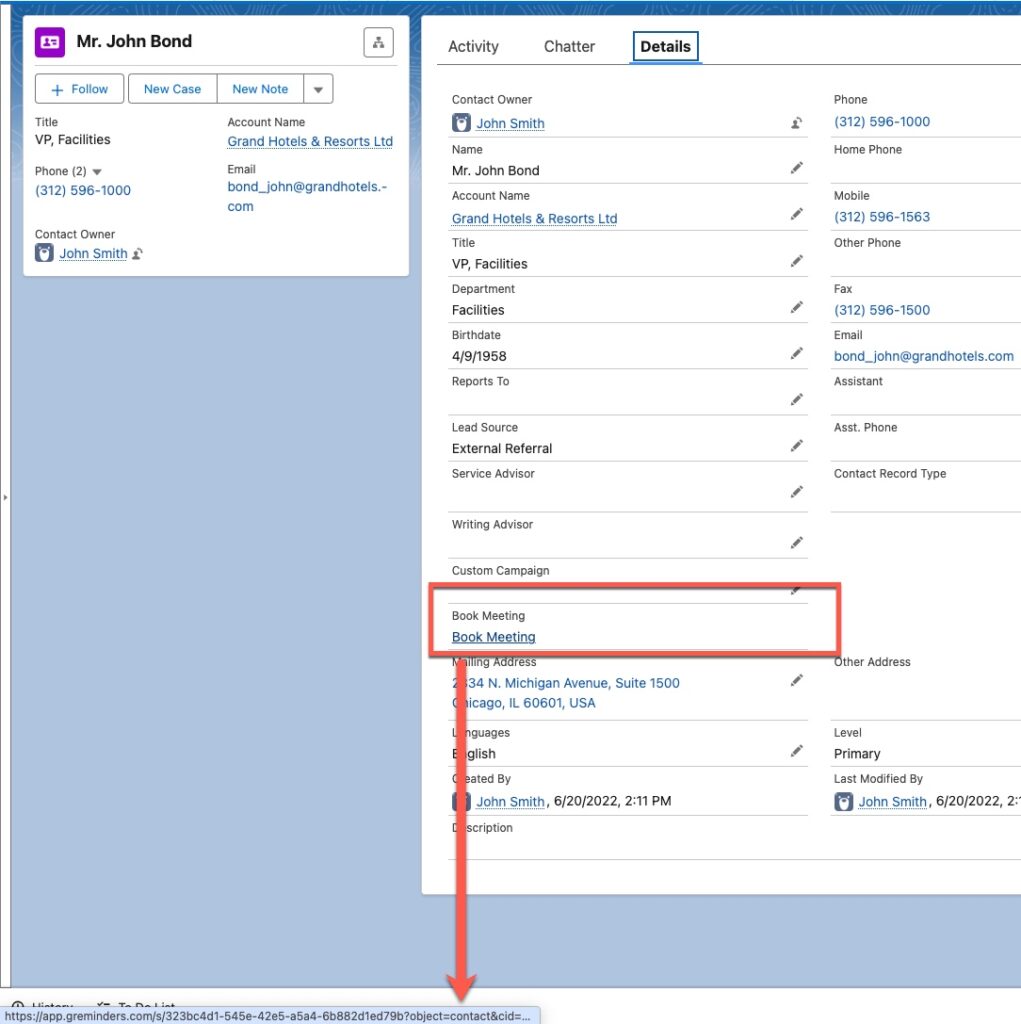Open the Book Meeting link
Screen dimensions: 1021x1024
[x=493, y=637]
